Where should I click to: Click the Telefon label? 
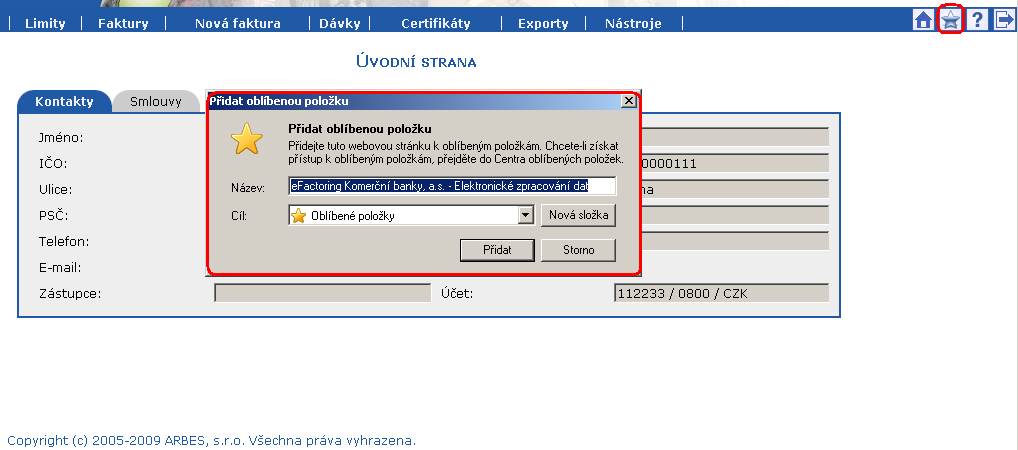[64, 242]
